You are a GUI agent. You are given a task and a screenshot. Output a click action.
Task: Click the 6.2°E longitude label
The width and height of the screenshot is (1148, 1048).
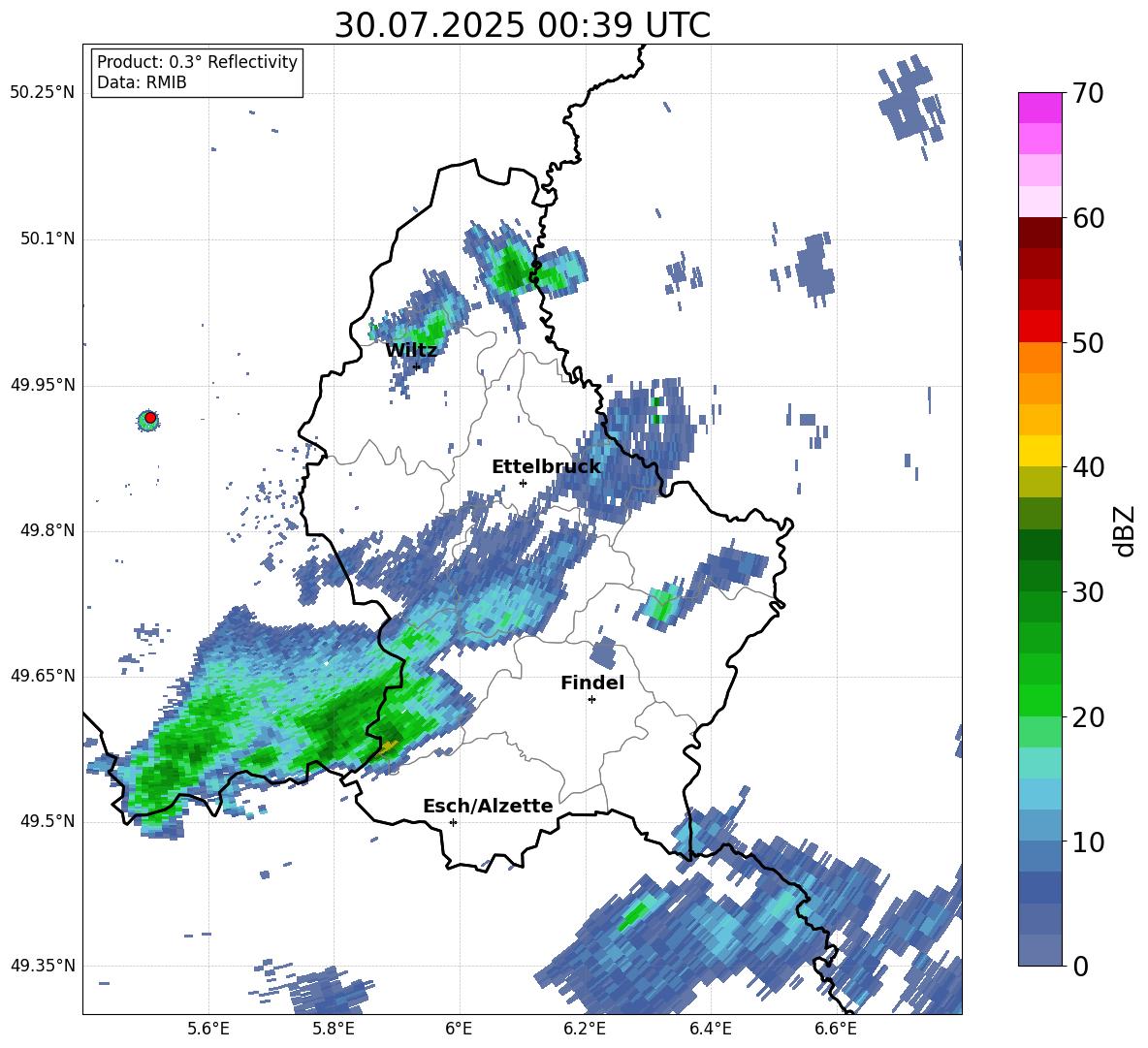[x=585, y=1030]
